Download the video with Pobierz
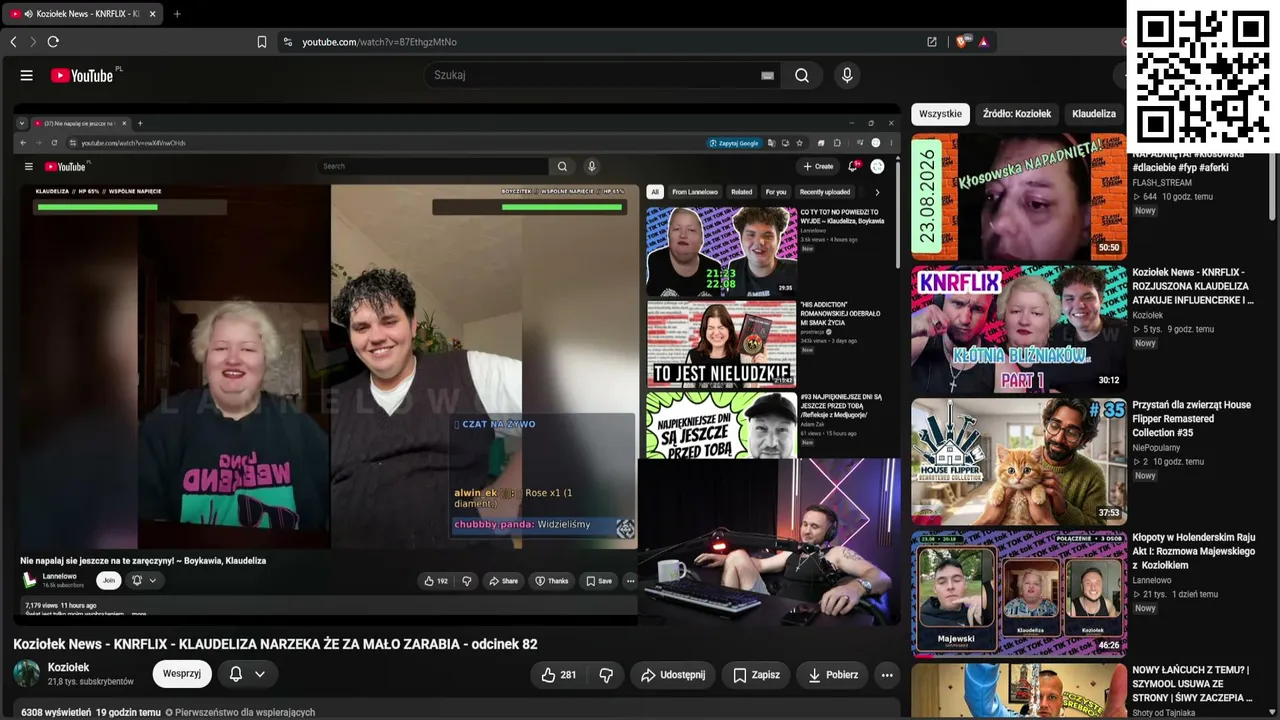Viewport: 1280px width, 720px height. (x=832, y=675)
